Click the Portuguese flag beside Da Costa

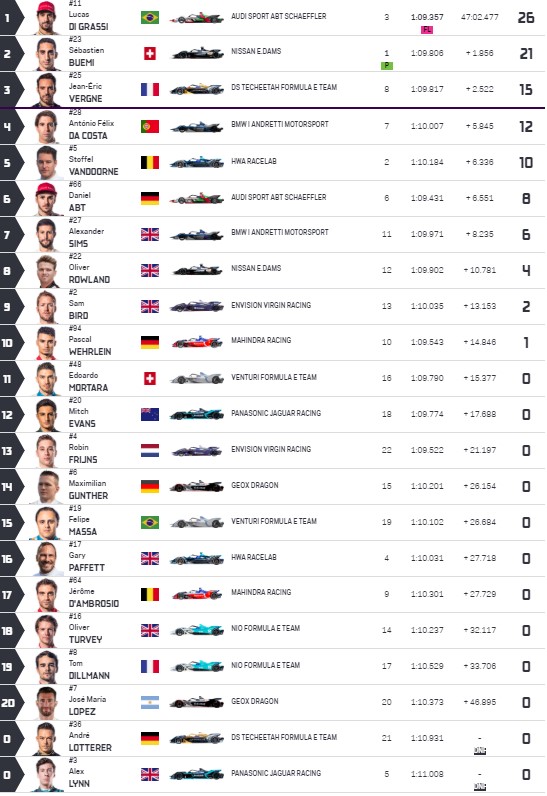pos(150,126)
